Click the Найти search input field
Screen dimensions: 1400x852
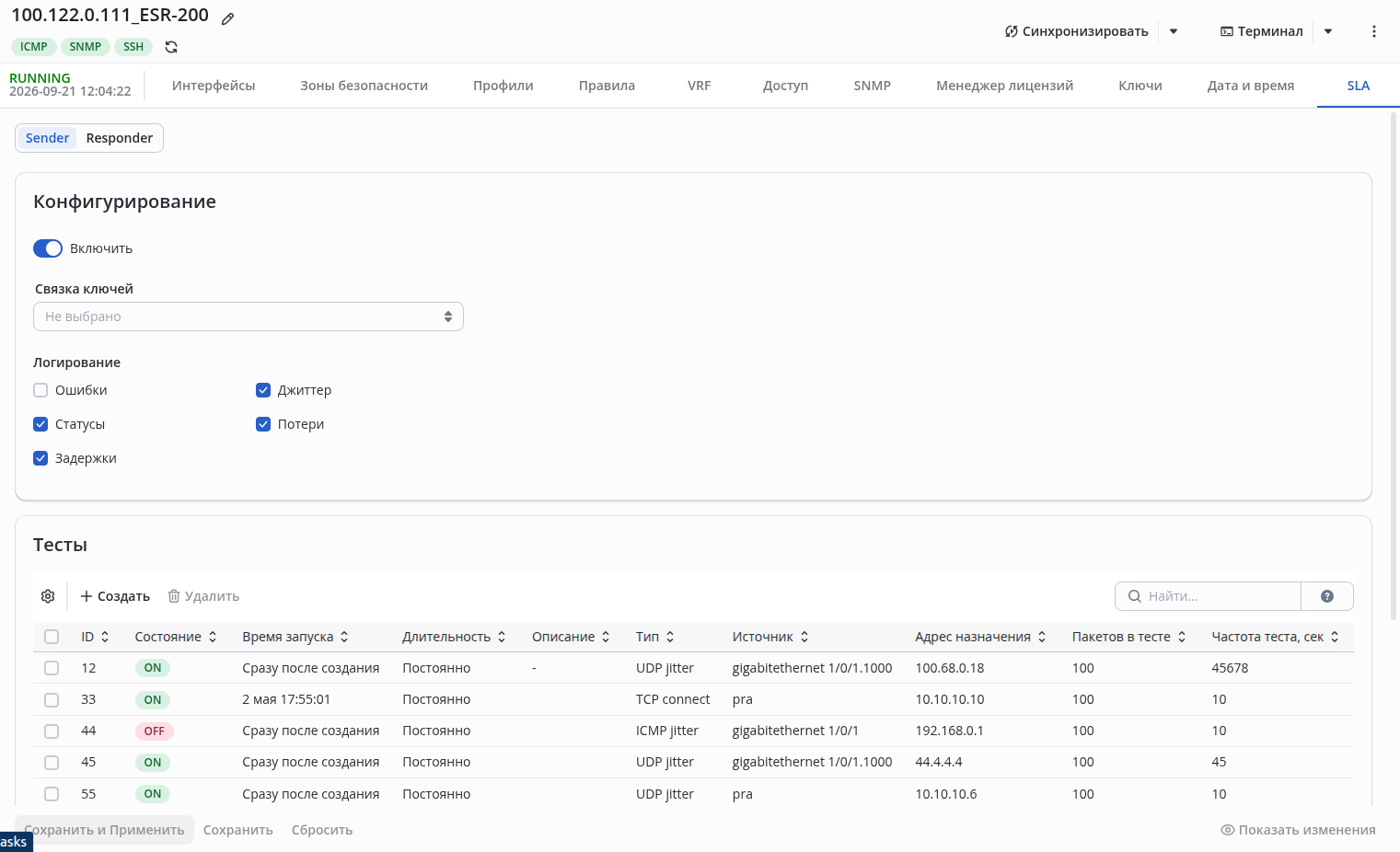tap(1208, 596)
